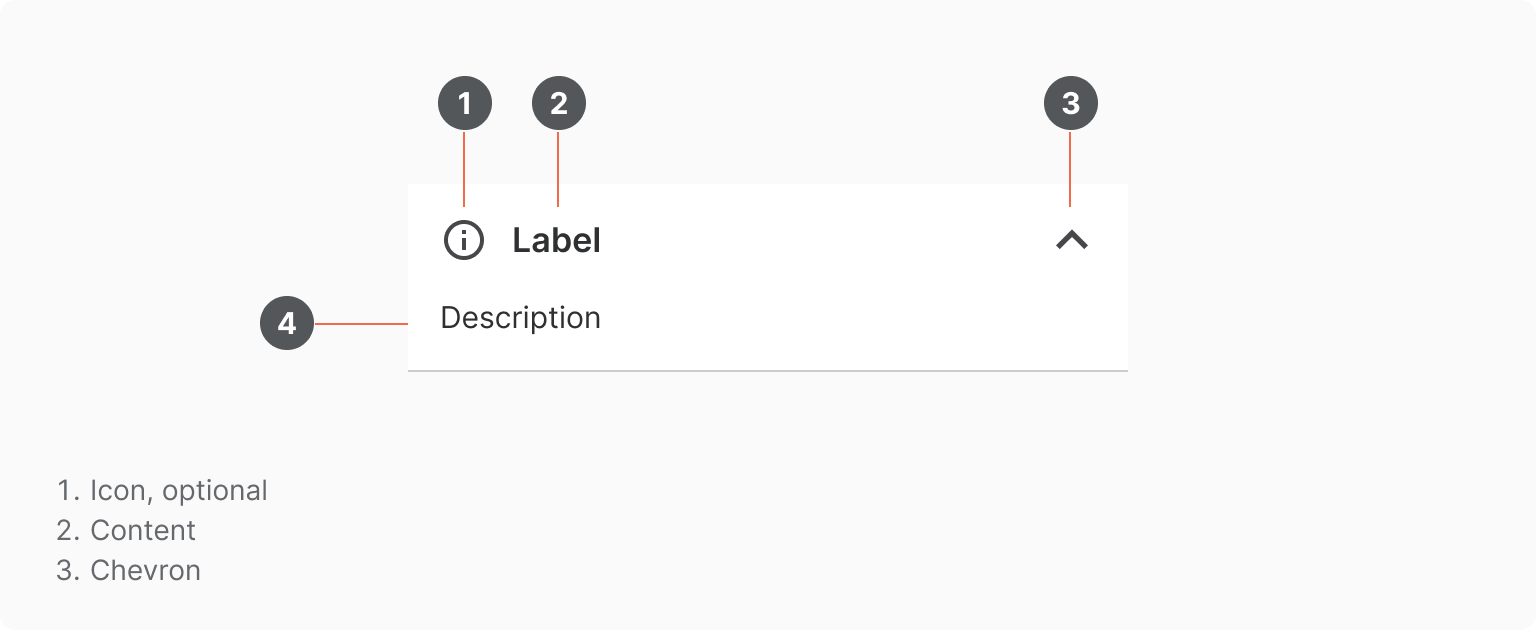The image size is (1536, 630).
Task: Click the red connector line under badge 2
Action: (558, 168)
